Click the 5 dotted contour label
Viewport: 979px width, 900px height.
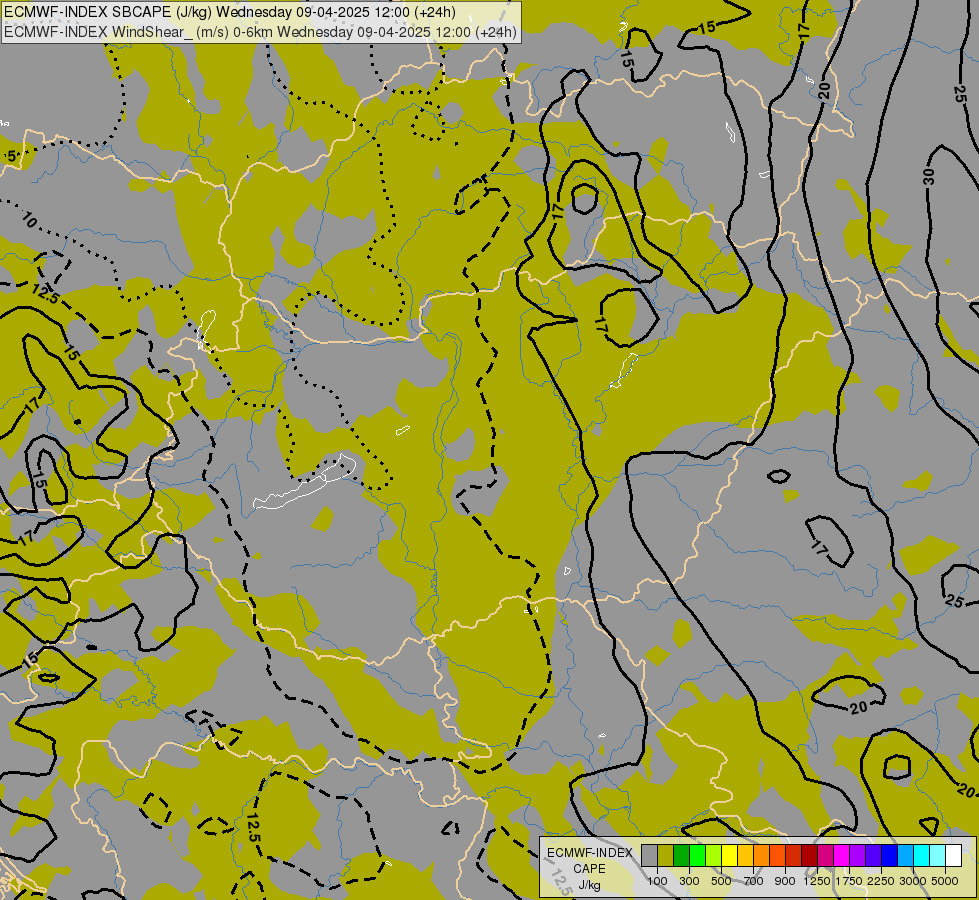(12, 156)
